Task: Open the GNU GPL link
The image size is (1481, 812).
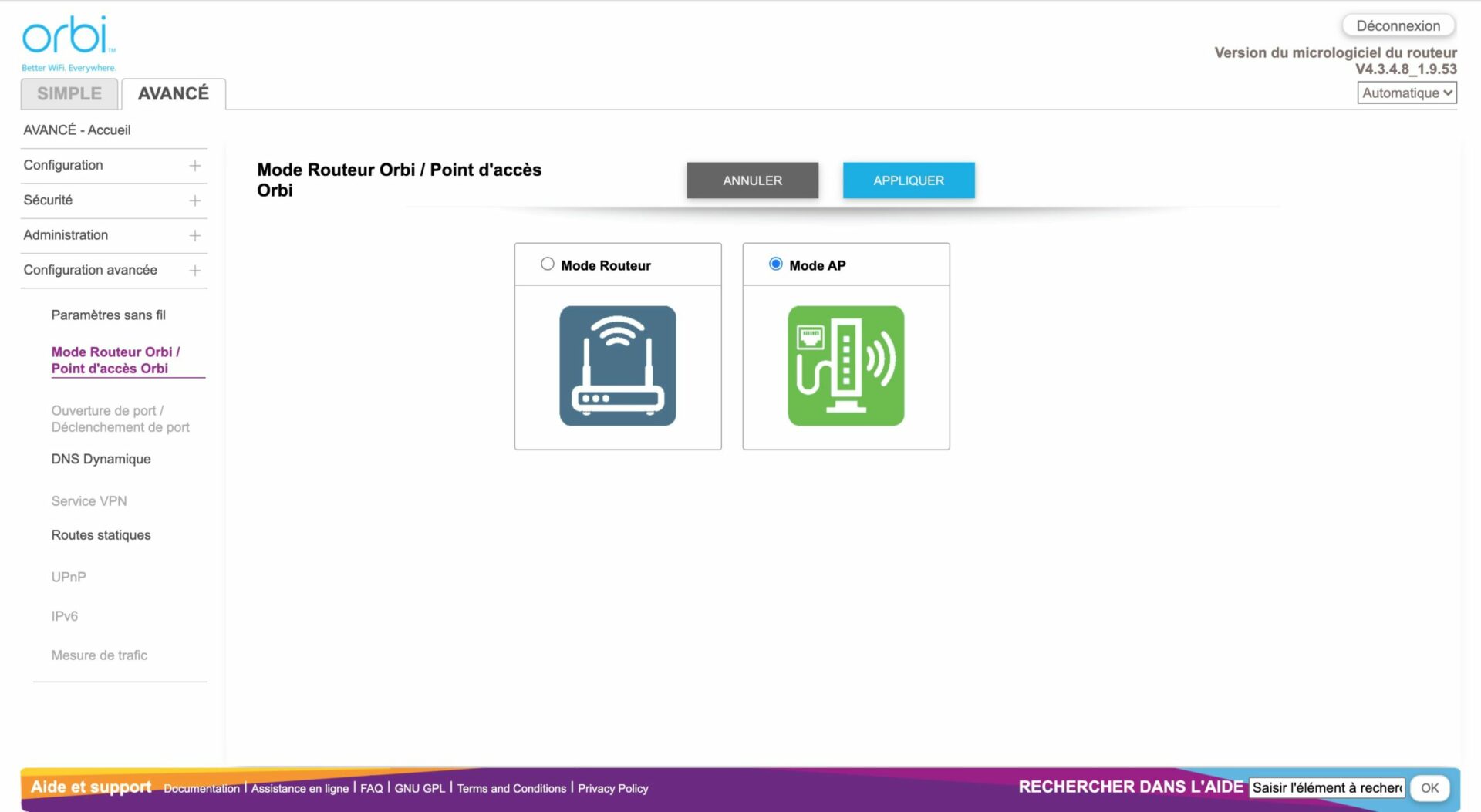Action: (420, 788)
